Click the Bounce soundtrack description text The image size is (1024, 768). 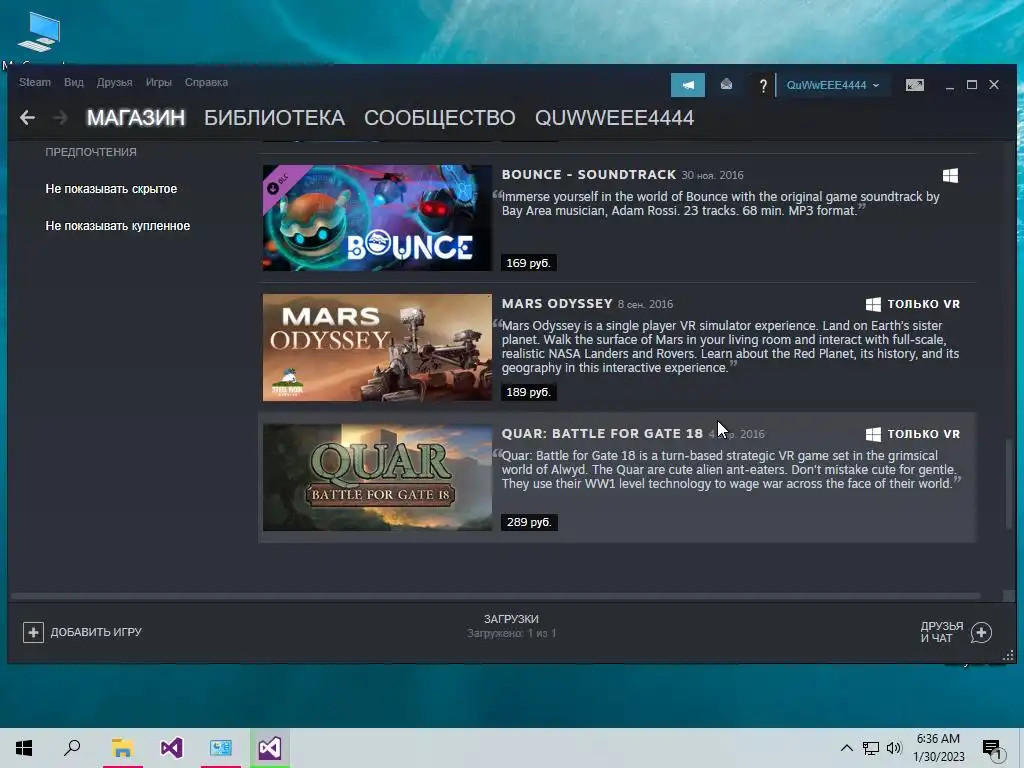pyautogui.click(x=720, y=204)
